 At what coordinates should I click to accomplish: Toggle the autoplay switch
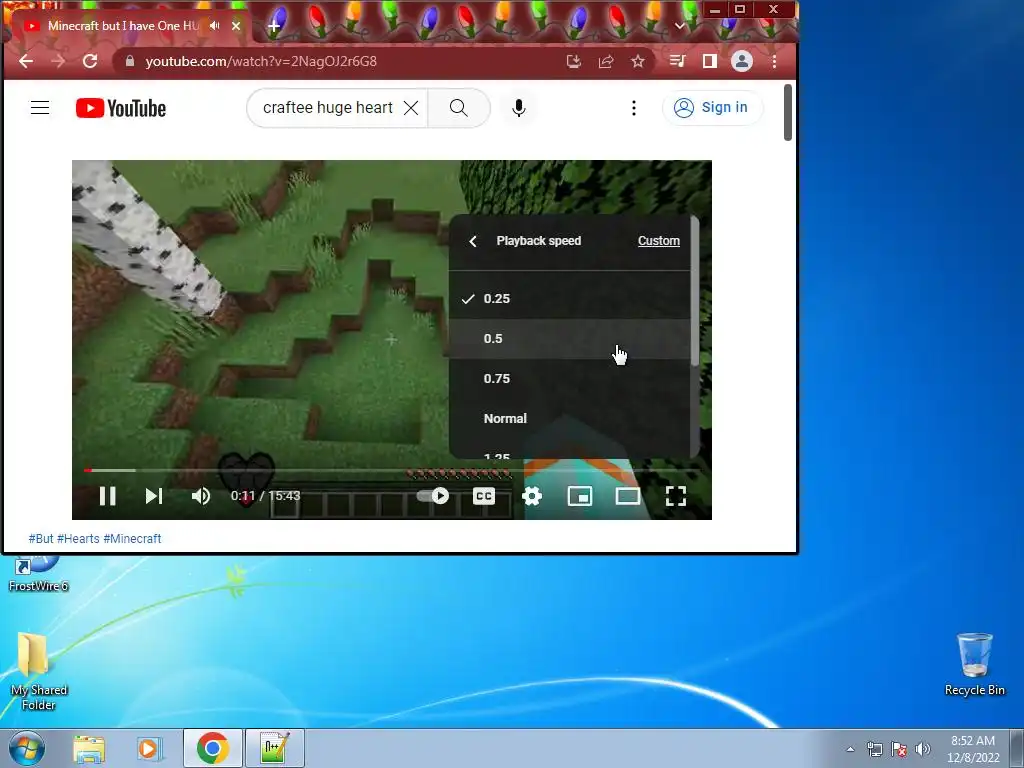(x=433, y=496)
